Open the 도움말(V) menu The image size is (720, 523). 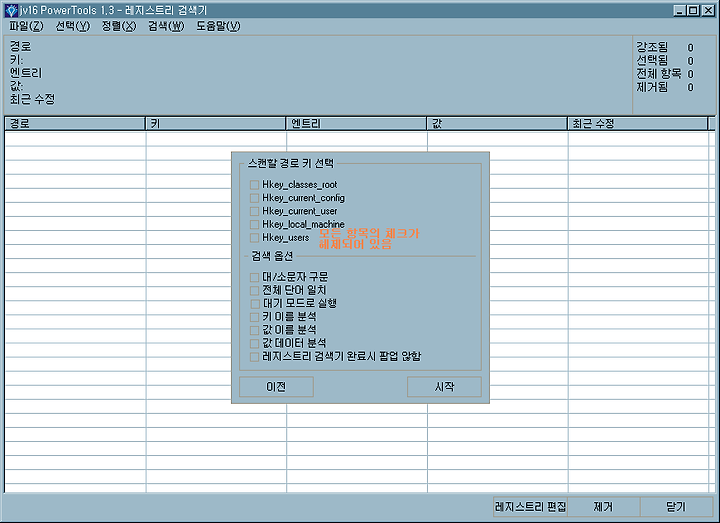(x=218, y=26)
